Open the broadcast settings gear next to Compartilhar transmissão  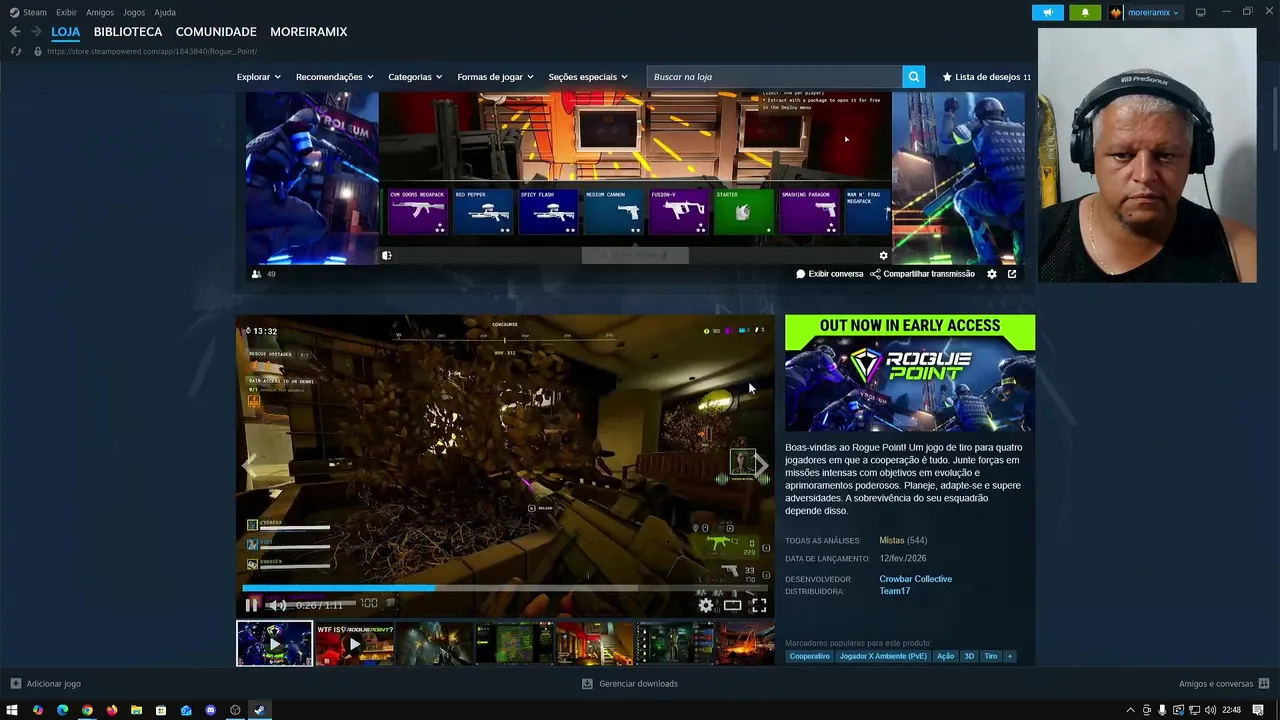pyautogui.click(x=992, y=274)
